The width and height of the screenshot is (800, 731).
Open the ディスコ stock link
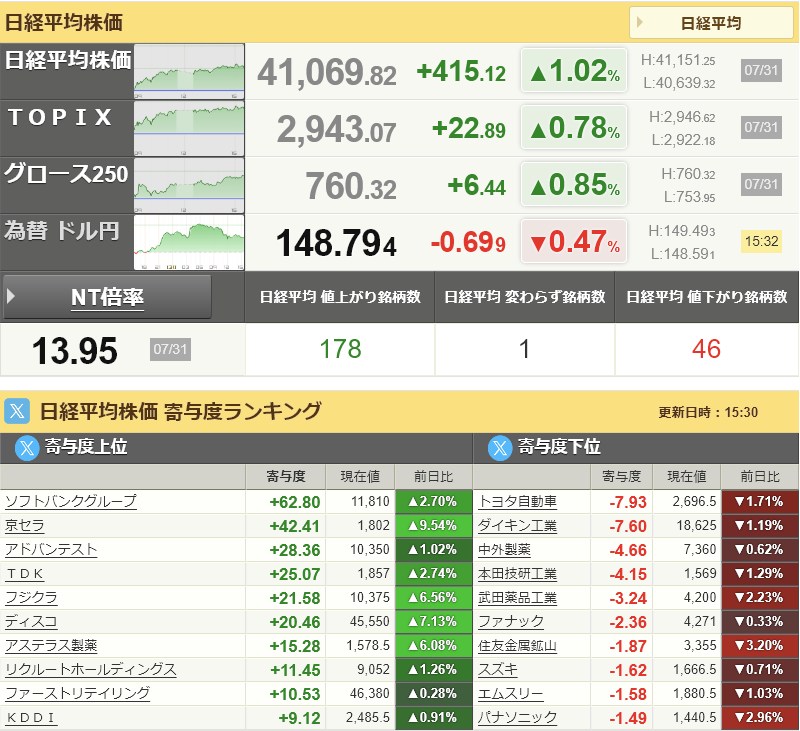[31, 621]
